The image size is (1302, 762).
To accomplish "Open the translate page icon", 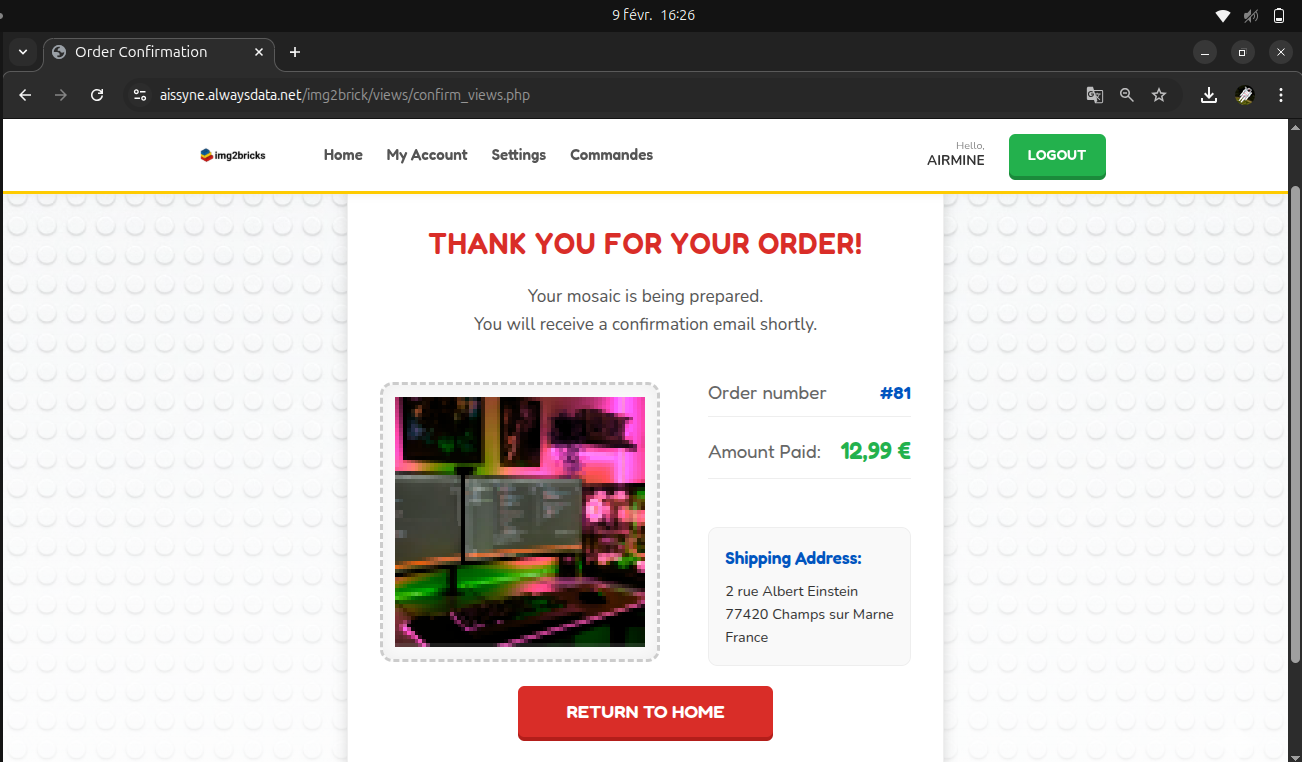I will 1095,95.
